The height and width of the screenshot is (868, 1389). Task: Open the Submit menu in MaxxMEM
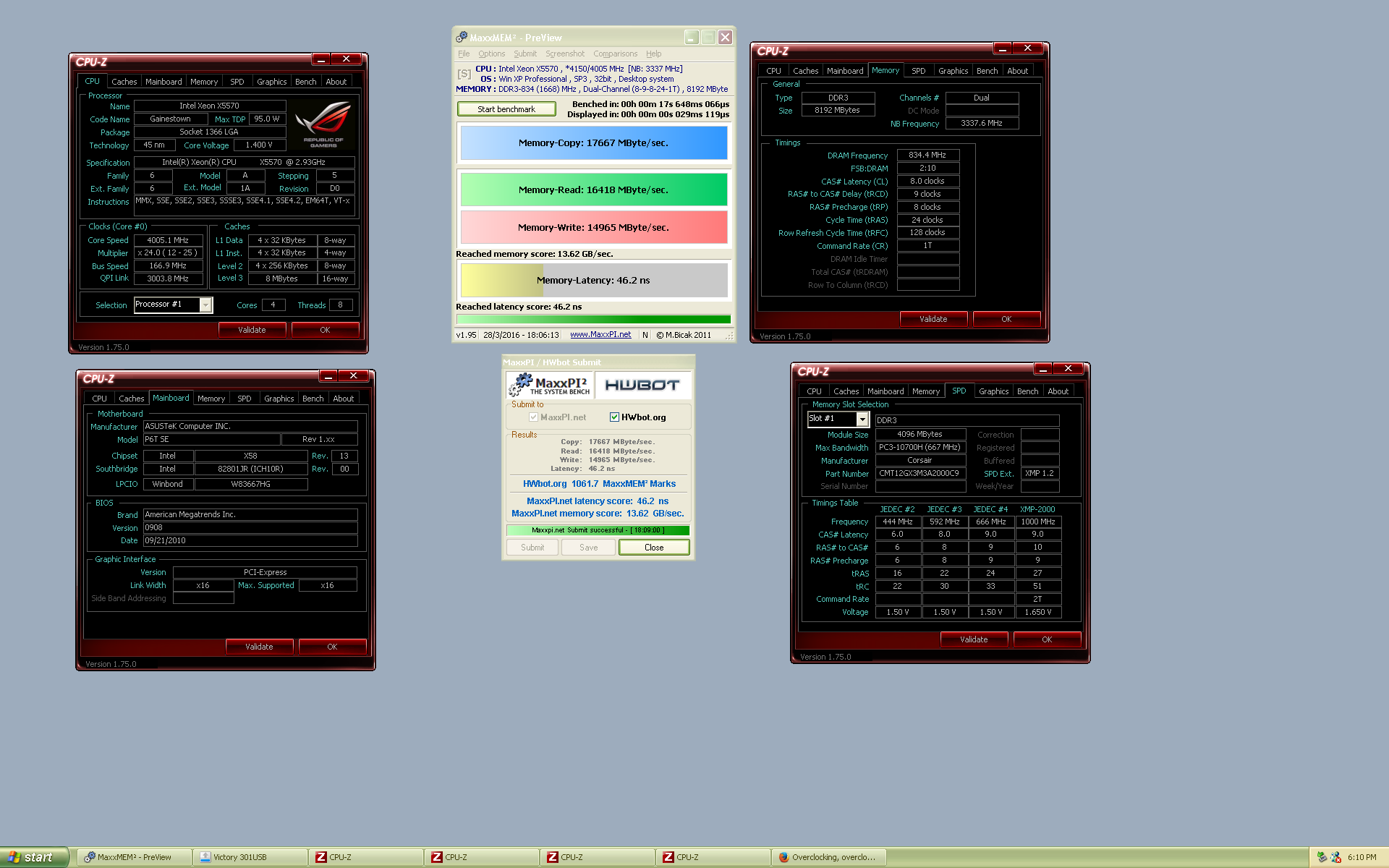tap(525, 54)
